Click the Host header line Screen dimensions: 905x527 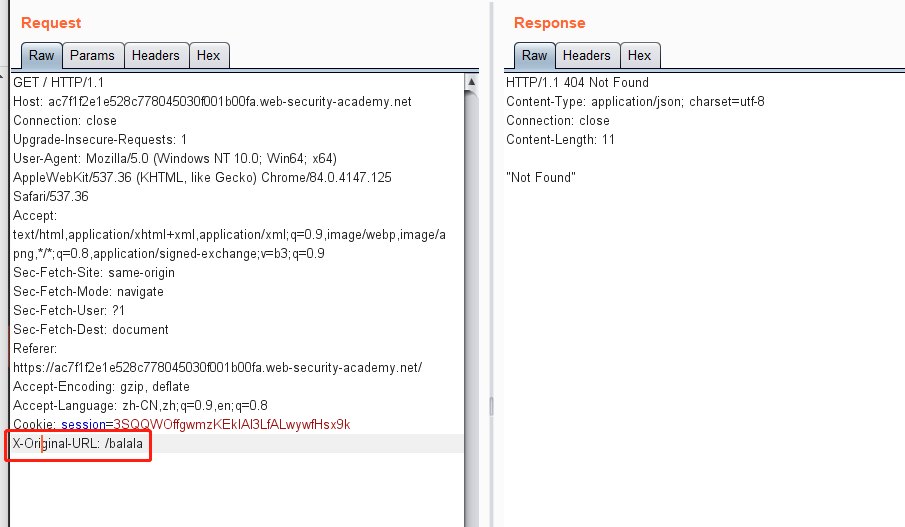[x=212, y=102]
